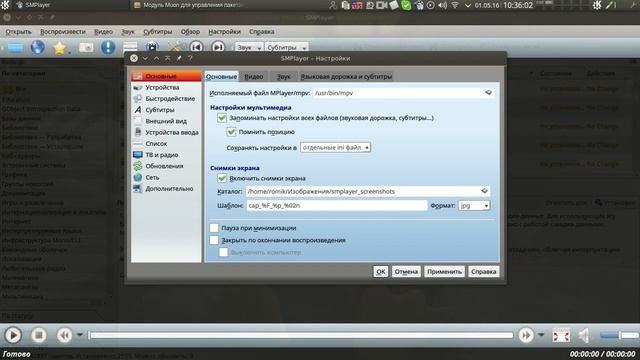Expand fast-forward options arrow in control bar
The image size is (640, 360).
pos(541,335)
